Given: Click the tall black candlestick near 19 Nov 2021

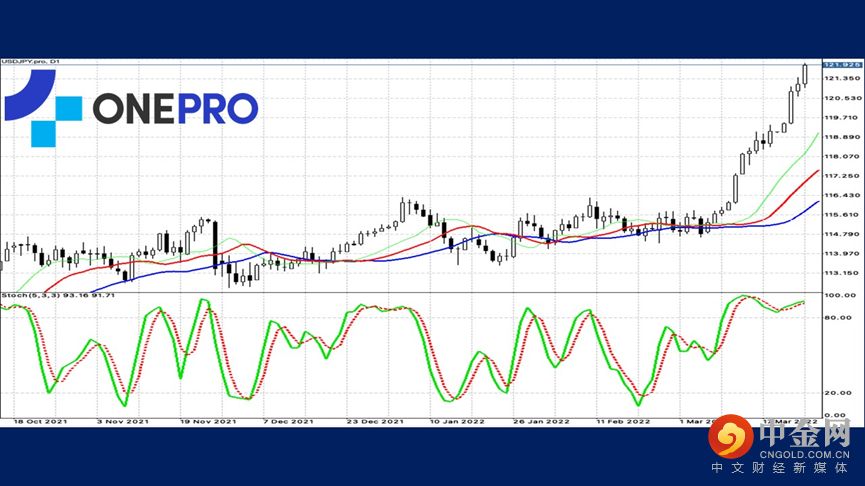Looking at the screenshot, I should pos(215,245).
